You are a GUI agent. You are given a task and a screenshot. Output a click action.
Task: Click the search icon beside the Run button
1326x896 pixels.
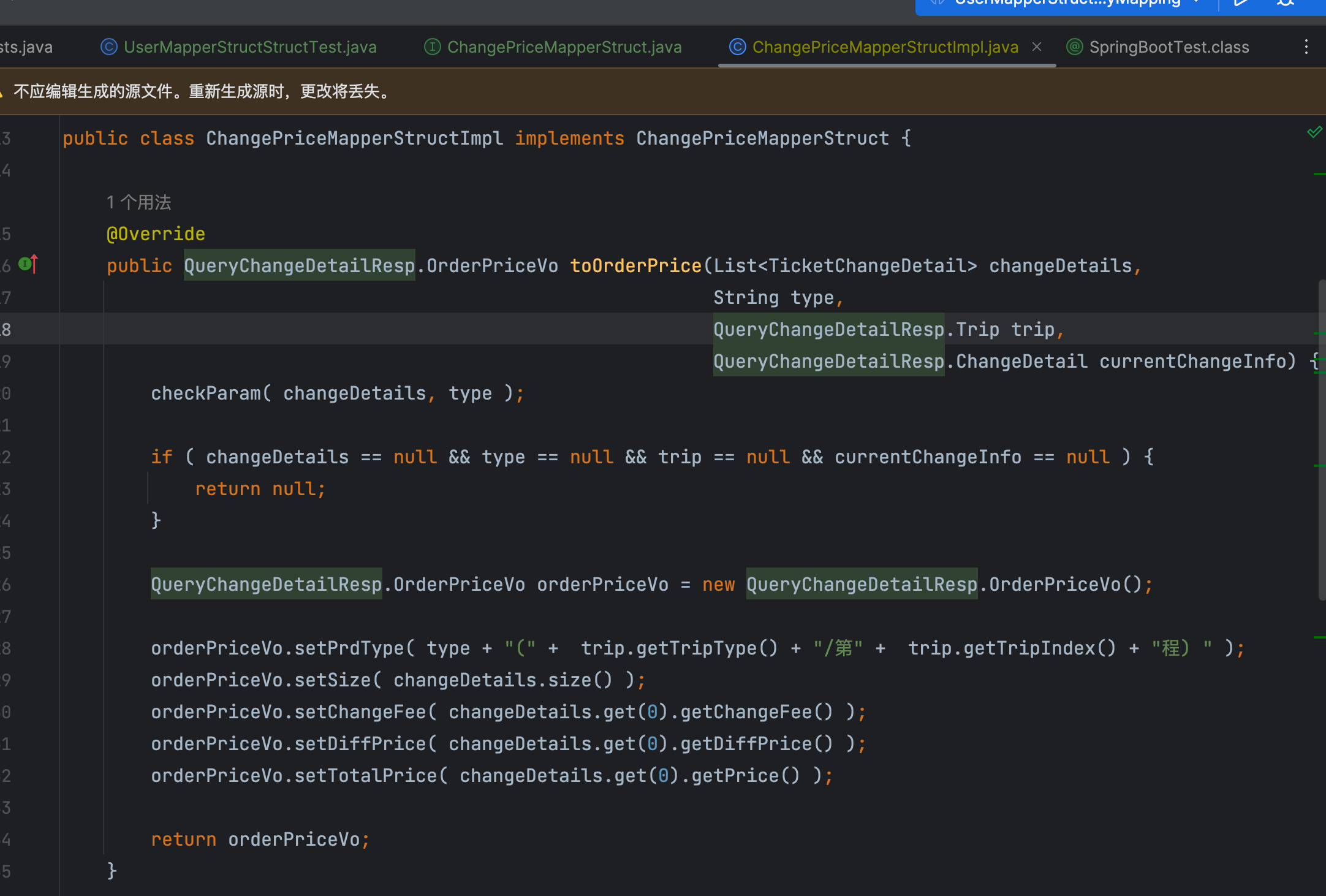click(x=1285, y=4)
